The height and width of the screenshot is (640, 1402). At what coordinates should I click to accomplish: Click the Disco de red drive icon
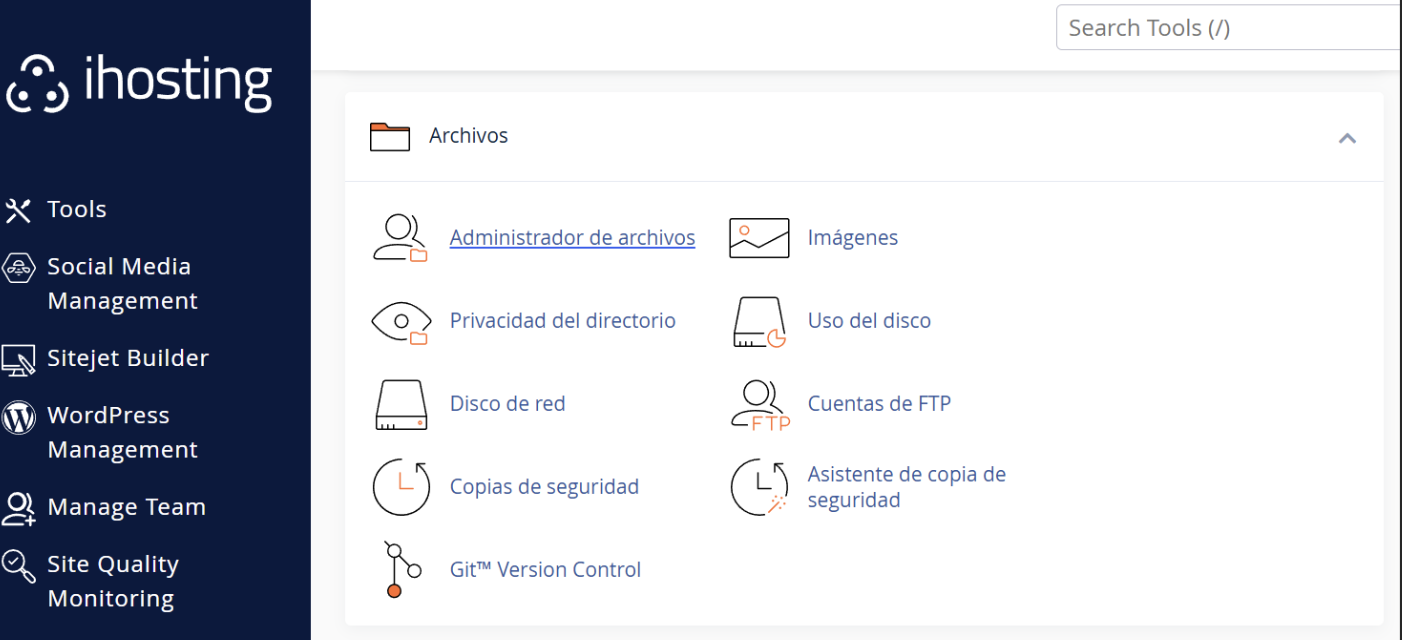click(x=400, y=404)
